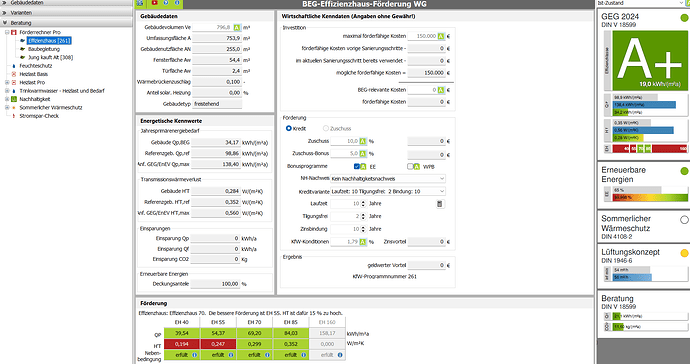The image size is (690, 364).
Task: Open the NH-Nachweis dropdown
Action: (388, 179)
